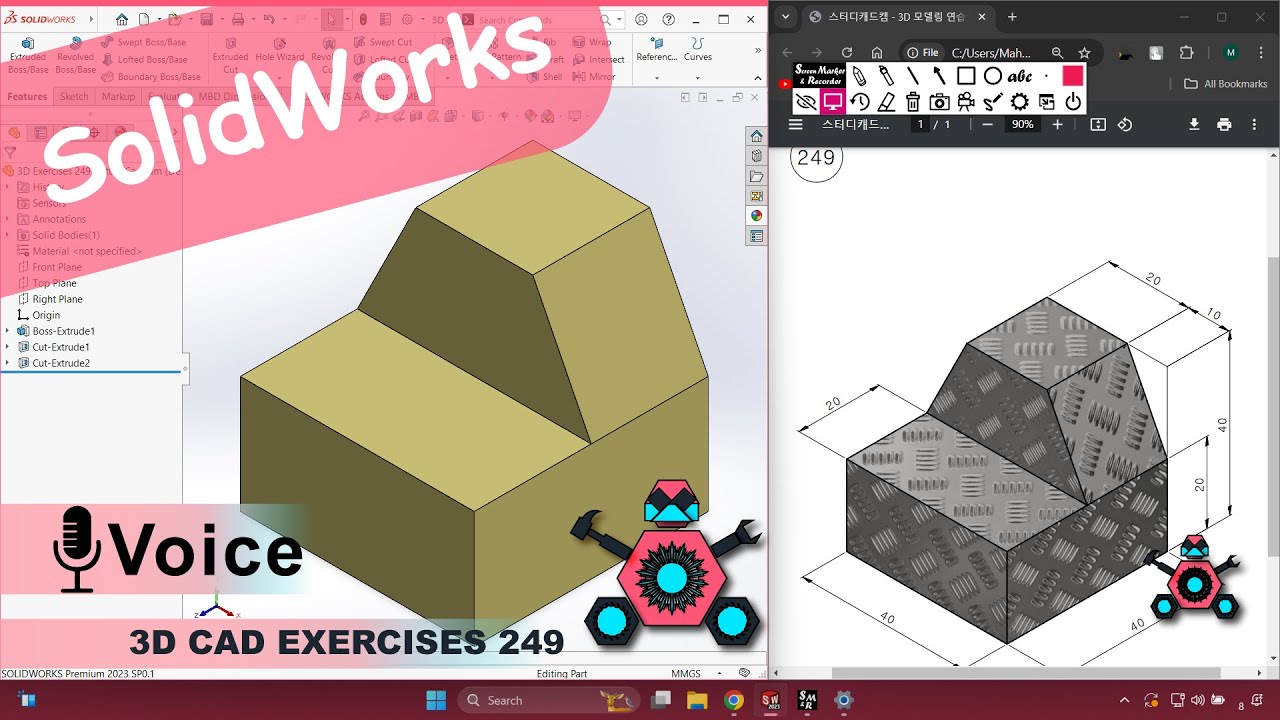Zoom in the PDF with plus button
The height and width of the screenshot is (720, 1280).
[1057, 124]
